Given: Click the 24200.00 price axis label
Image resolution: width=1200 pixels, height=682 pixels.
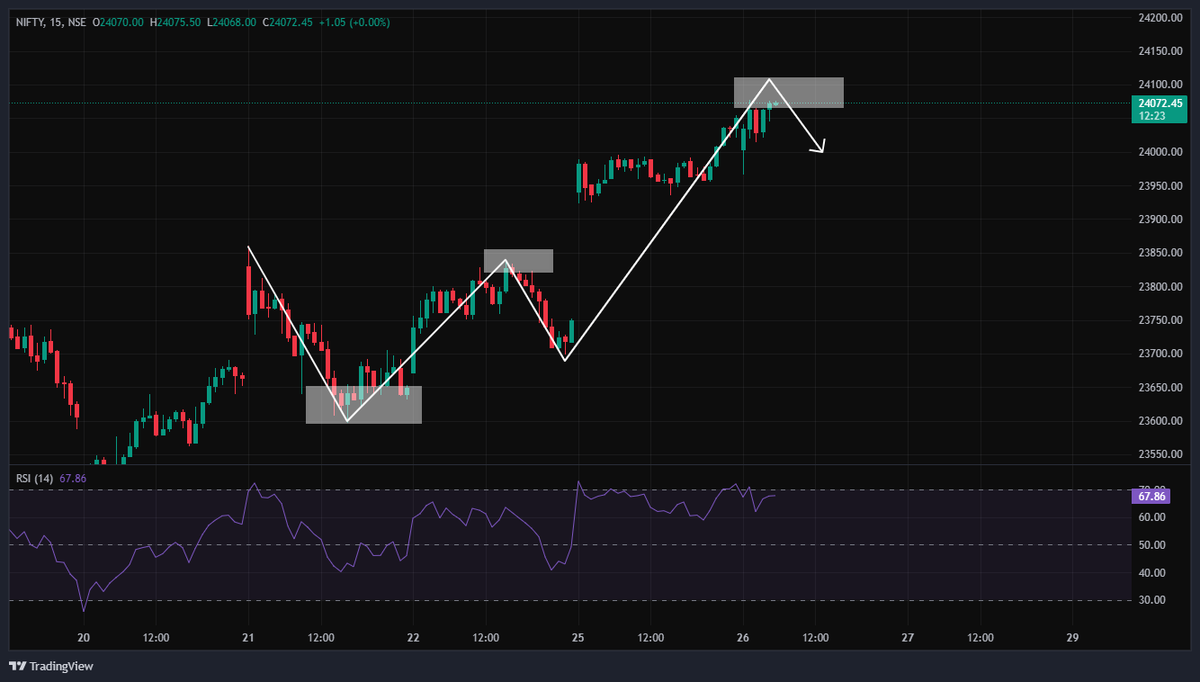Looking at the screenshot, I should click(x=1160, y=18).
